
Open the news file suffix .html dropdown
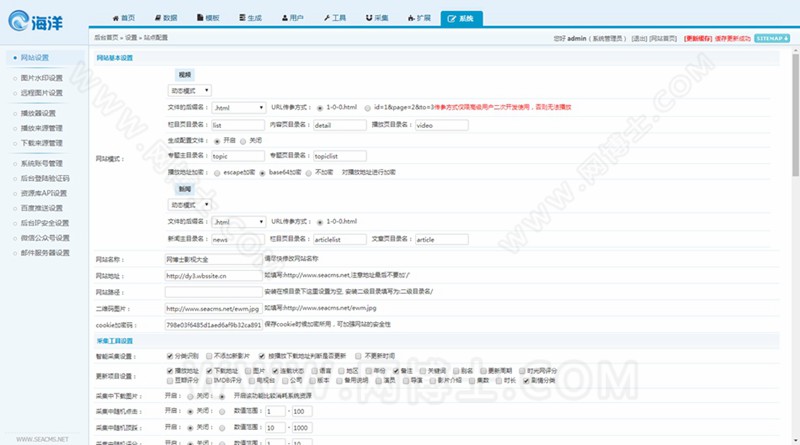pyautogui.click(x=238, y=222)
